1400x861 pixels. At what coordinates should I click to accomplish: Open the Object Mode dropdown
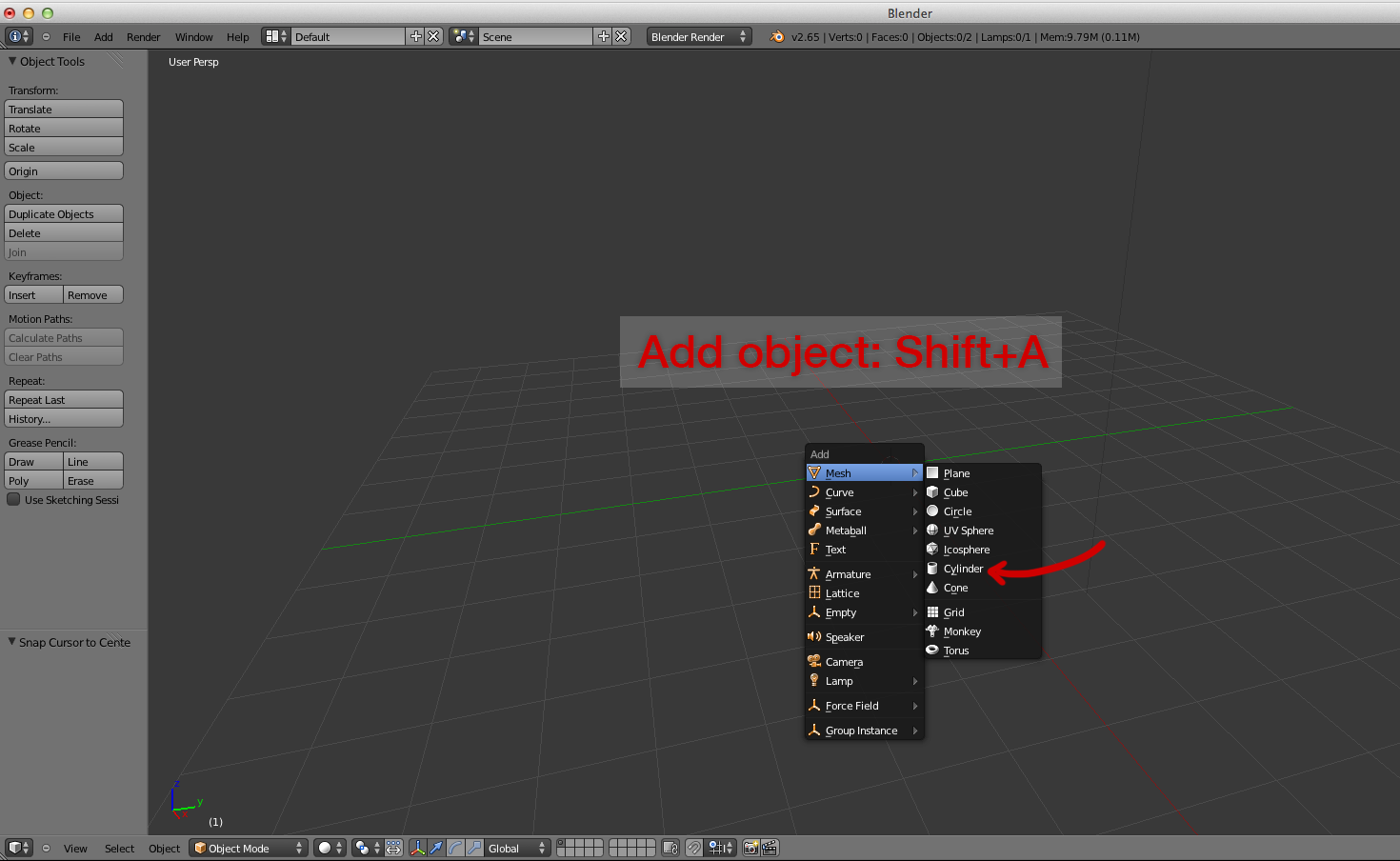pyautogui.click(x=249, y=848)
